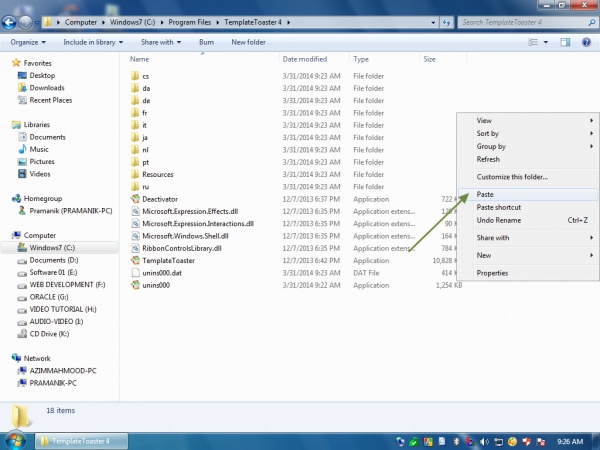Expand arrow after TemplateToaster 4 breadcrumb
This screenshot has width=600, height=450.
click(289, 22)
